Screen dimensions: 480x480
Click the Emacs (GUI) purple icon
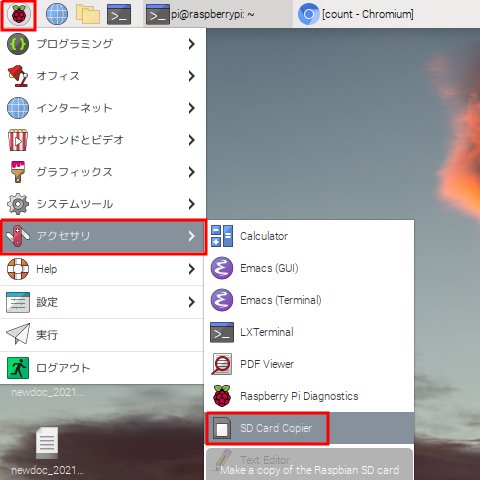222,268
